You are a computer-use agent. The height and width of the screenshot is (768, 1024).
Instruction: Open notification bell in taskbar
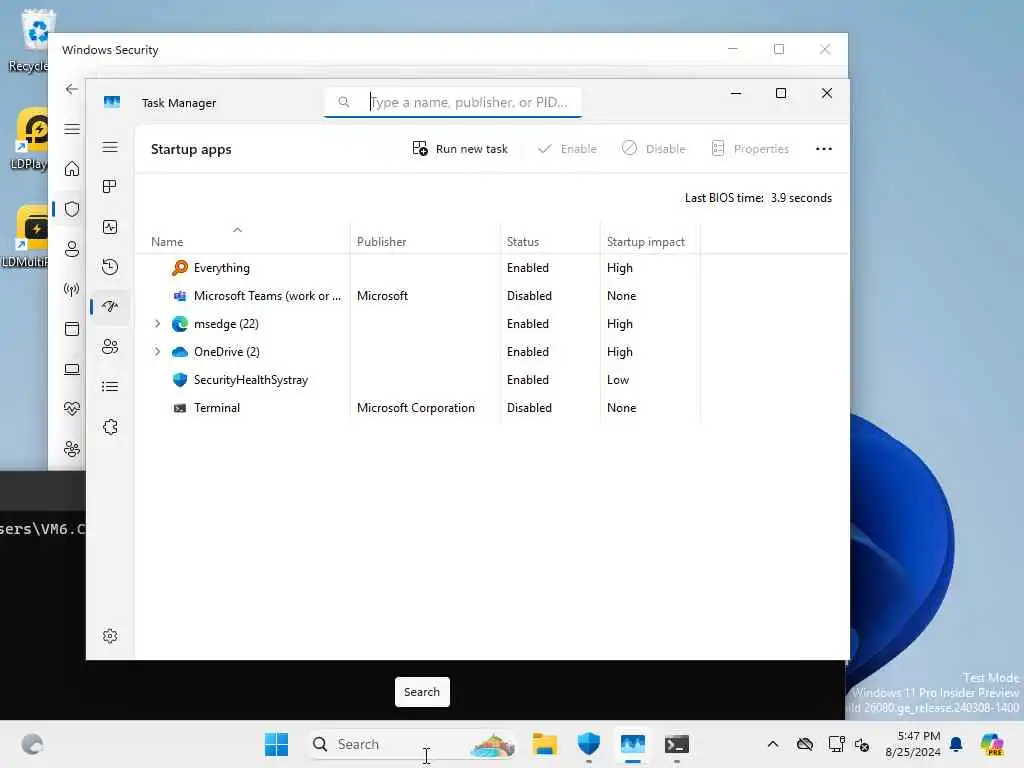[956, 744]
